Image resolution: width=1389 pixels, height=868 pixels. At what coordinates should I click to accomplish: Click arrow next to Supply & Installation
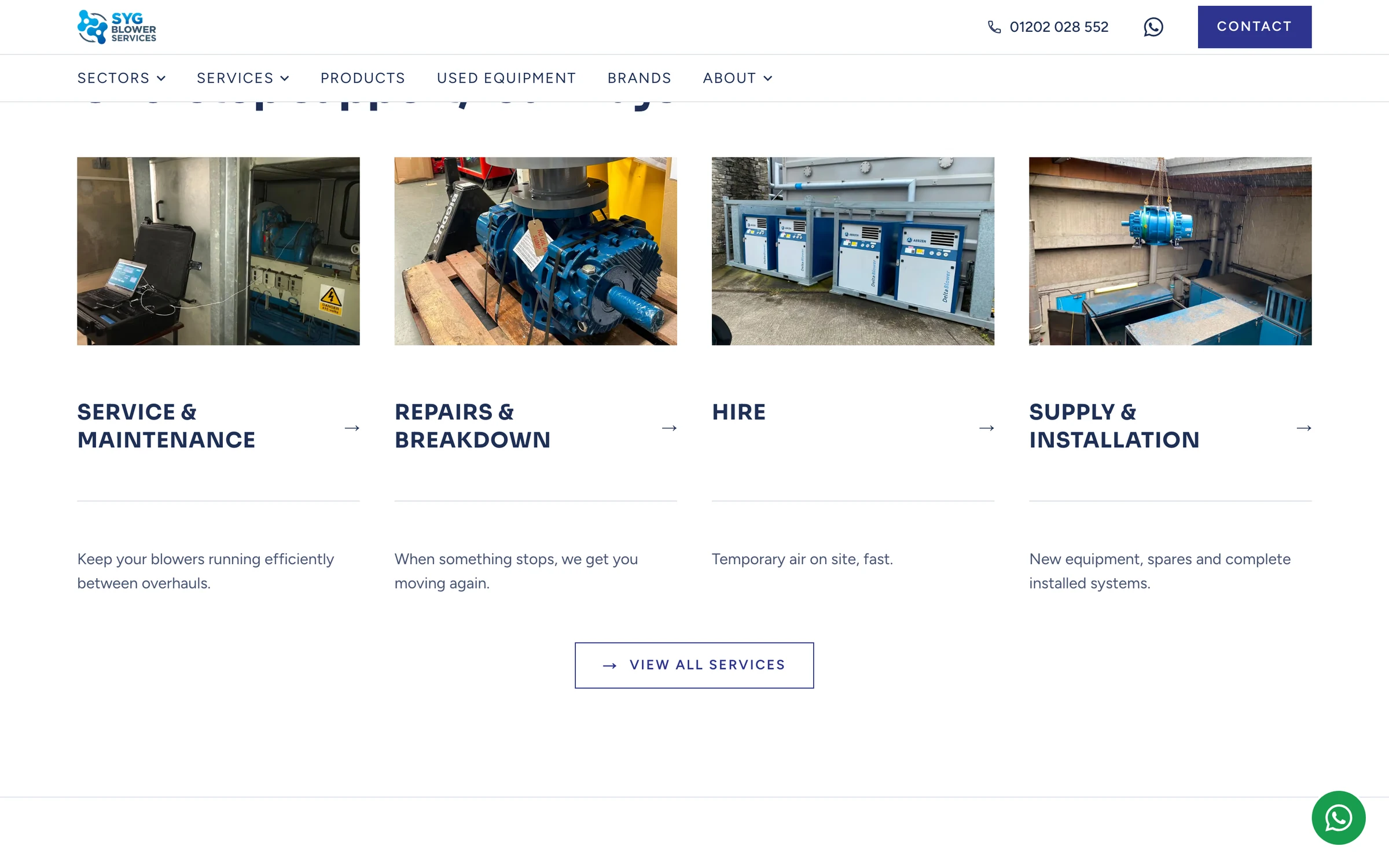(x=1303, y=428)
